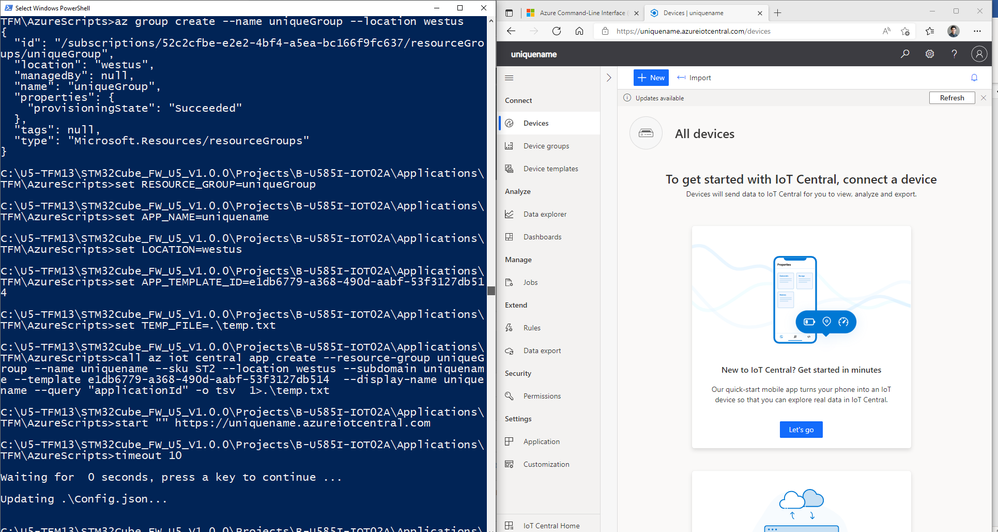This screenshot has width=998, height=532.
Task: Open the browser more options menu
Action: (977, 31)
